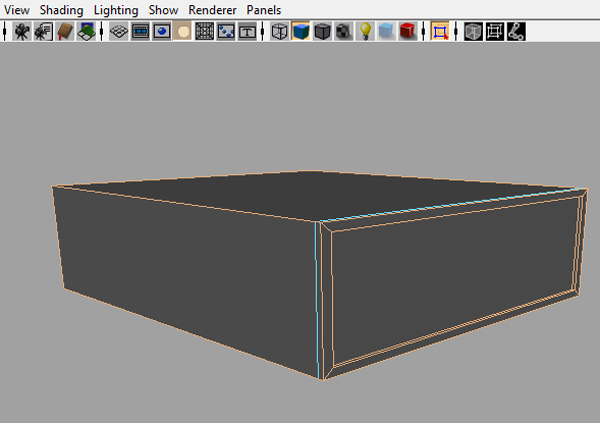Toggle the Safe Title icon
This screenshot has width=600, height=423.
click(x=247, y=31)
